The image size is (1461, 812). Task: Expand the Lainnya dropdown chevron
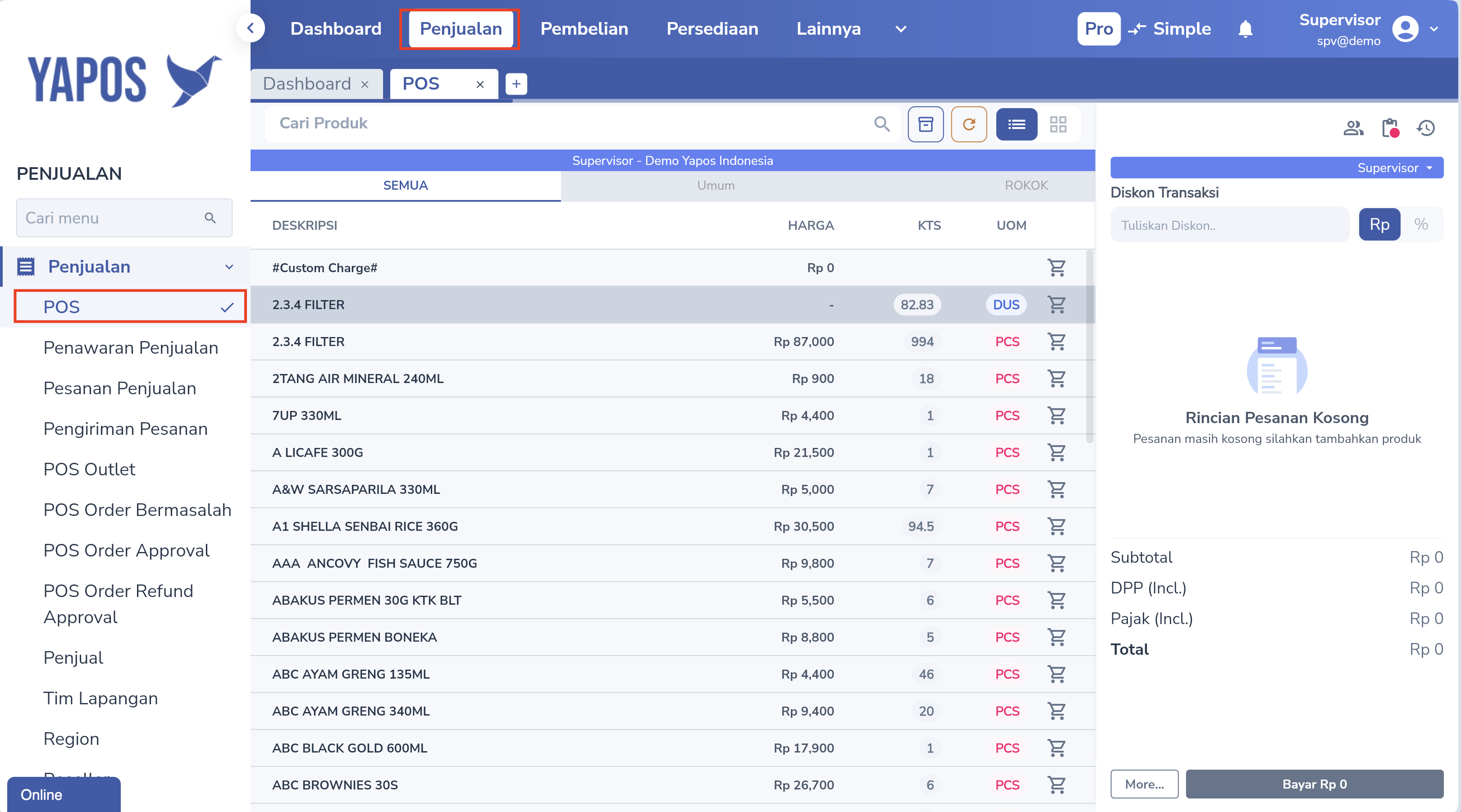[901, 29]
